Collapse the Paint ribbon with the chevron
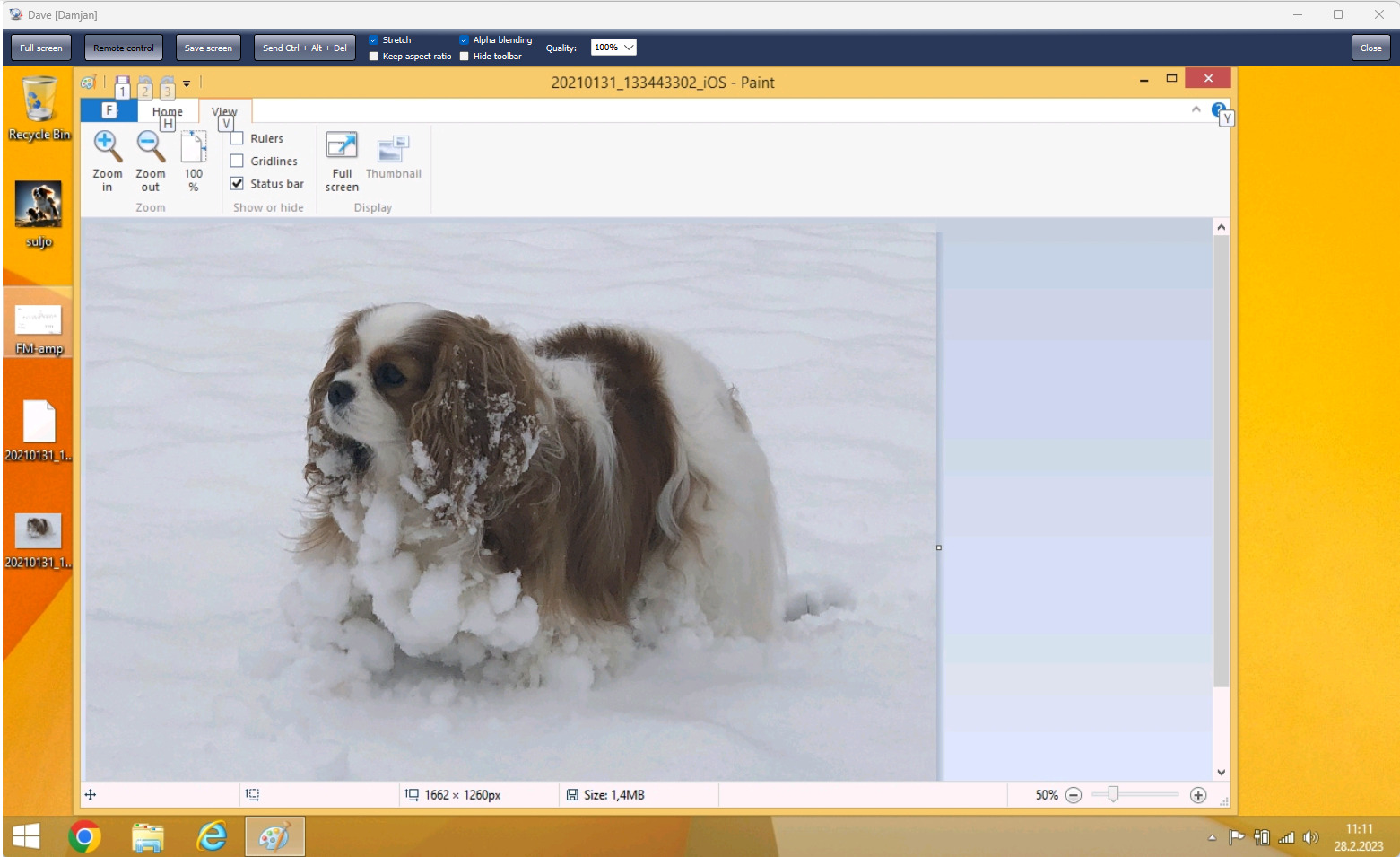1400x857 pixels. pyautogui.click(x=1196, y=109)
